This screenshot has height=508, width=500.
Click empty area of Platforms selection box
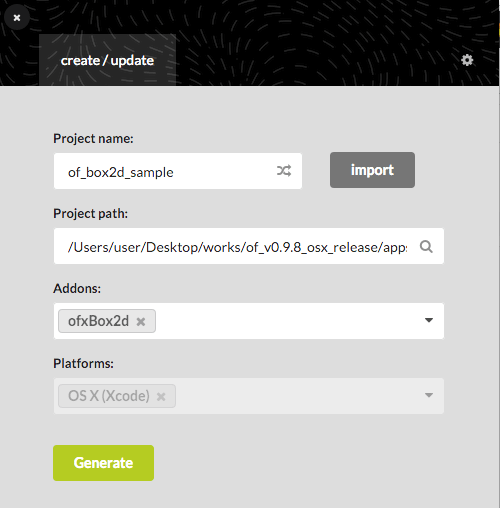(x=297, y=396)
